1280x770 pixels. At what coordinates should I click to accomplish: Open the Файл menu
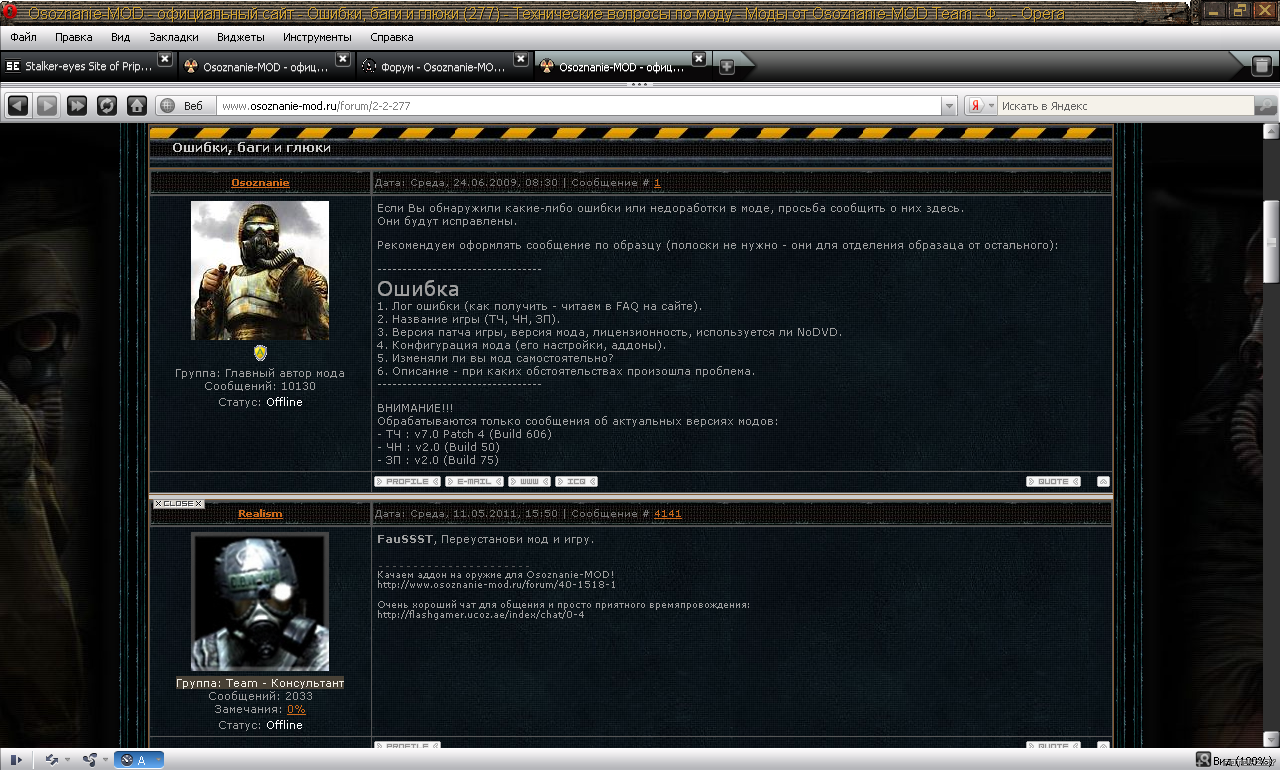coord(24,37)
